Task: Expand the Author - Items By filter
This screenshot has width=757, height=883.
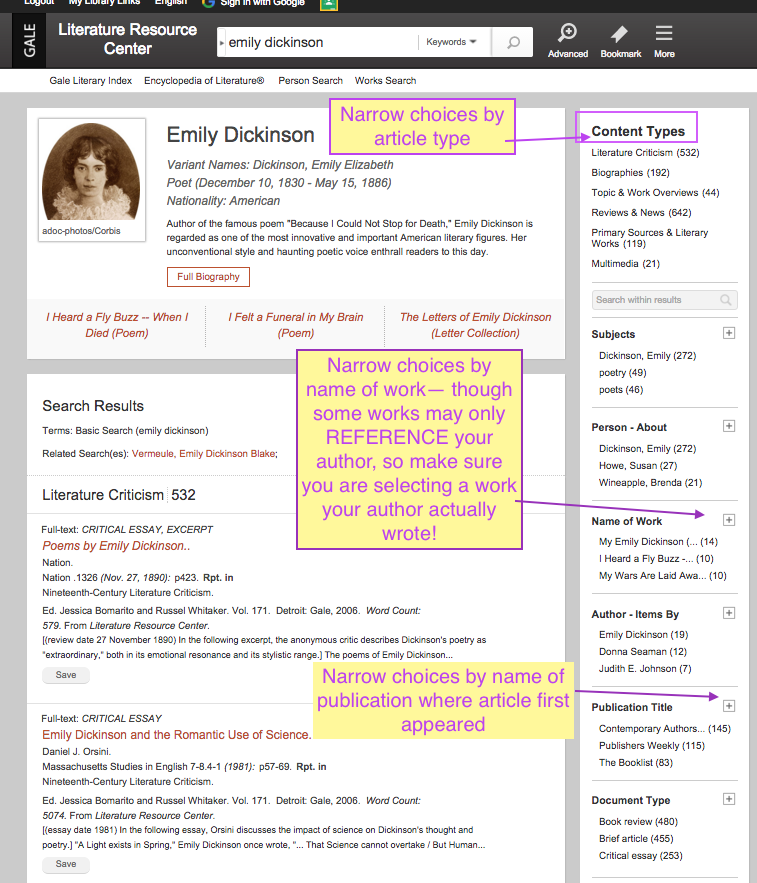Action: (729, 613)
